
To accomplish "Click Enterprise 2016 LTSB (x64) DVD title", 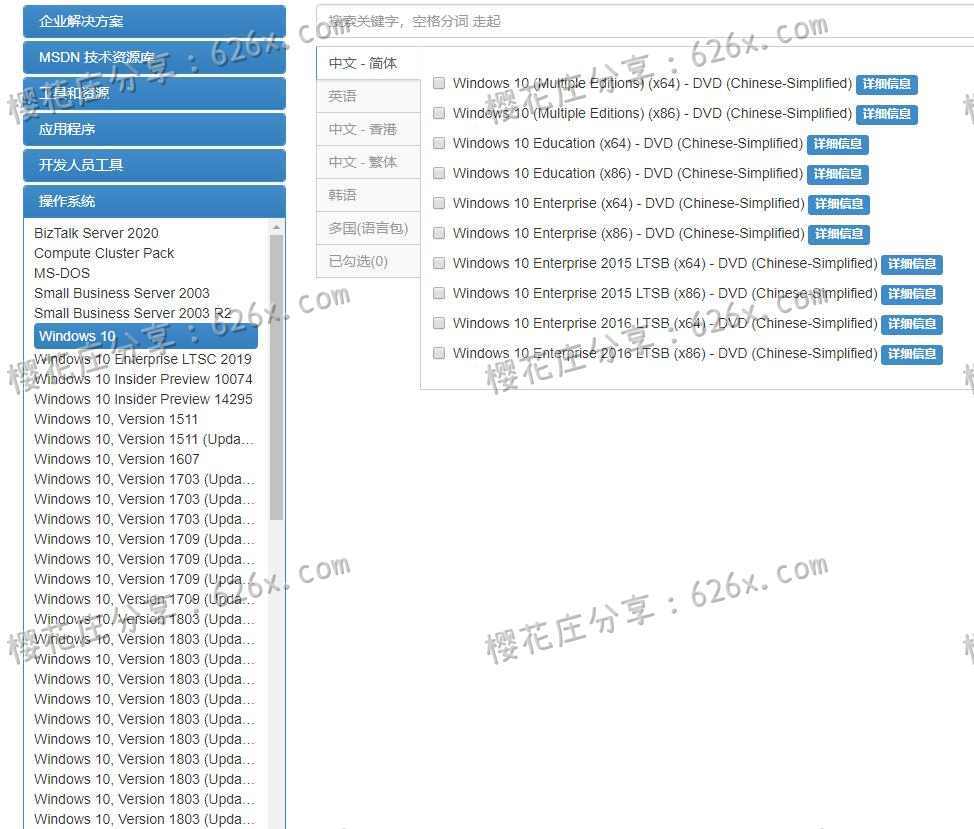I will (665, 324).
